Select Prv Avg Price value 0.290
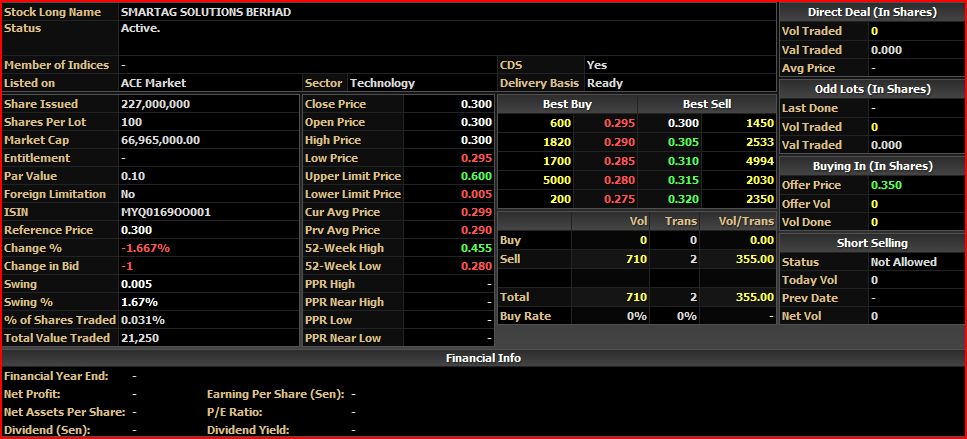Screen dimensions: 967x439 pos(477,230)
